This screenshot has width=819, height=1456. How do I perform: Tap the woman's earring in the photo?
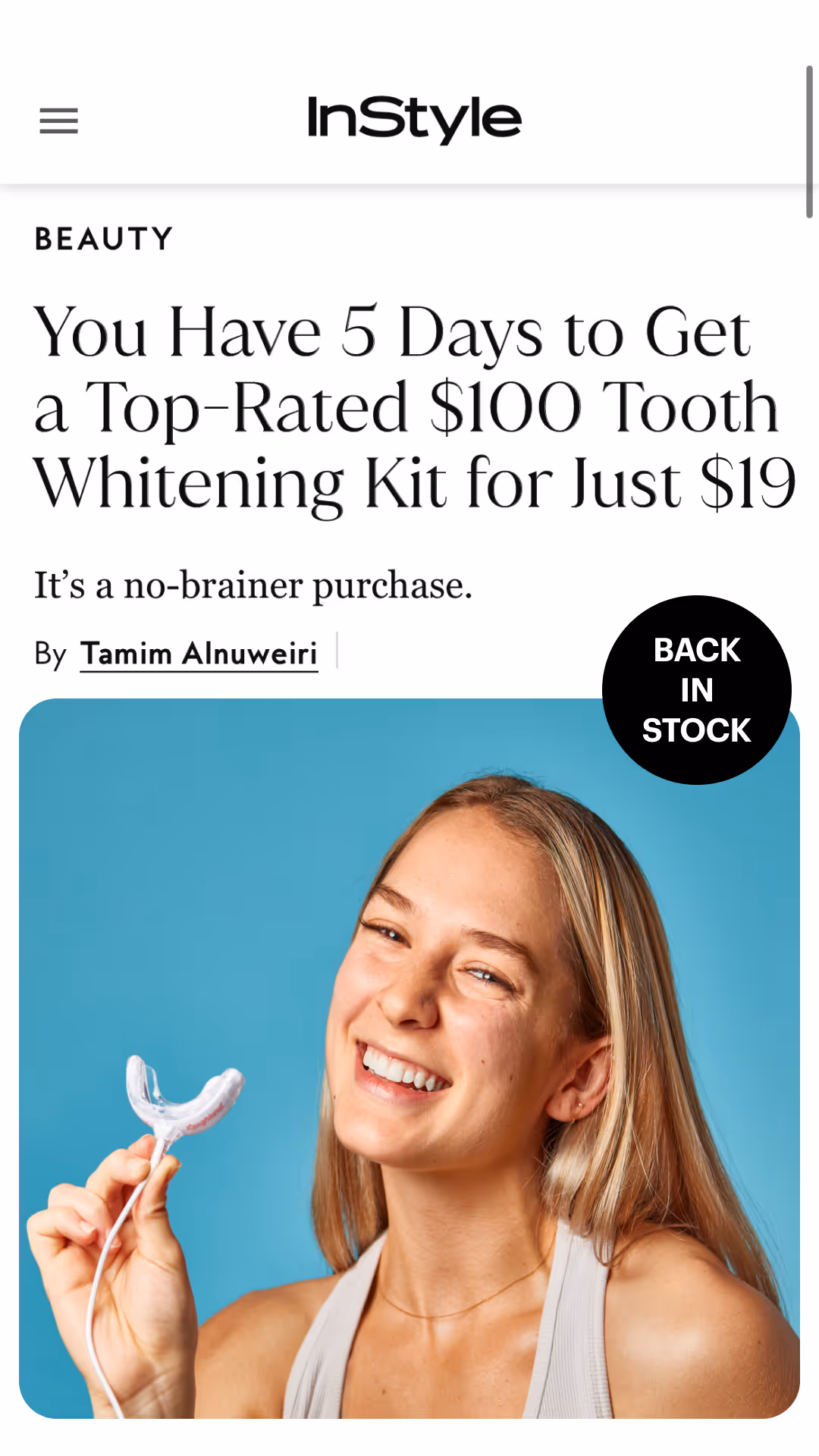click(x=579, y=1106)
